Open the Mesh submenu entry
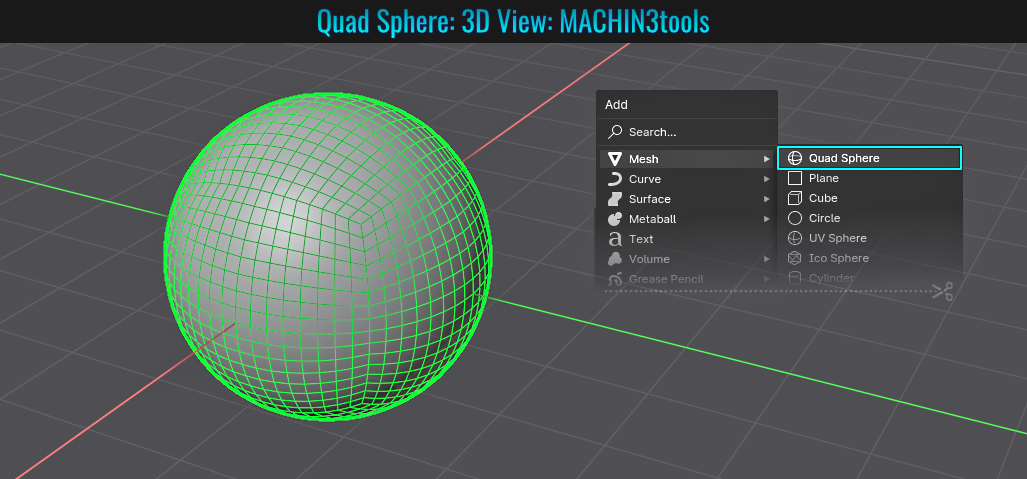Image resolution: width=1027 pixels, height=479 pixels. coord(686,159)
